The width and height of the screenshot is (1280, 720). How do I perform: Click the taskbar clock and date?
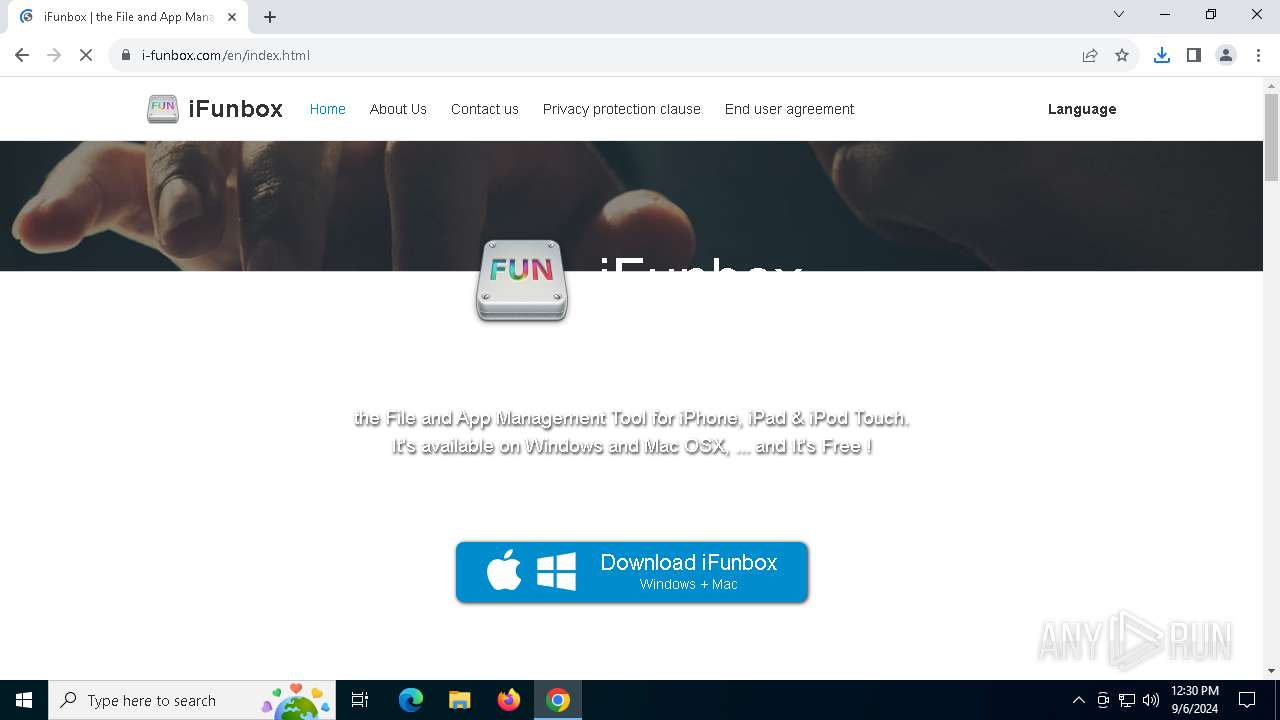point(1194,700)
